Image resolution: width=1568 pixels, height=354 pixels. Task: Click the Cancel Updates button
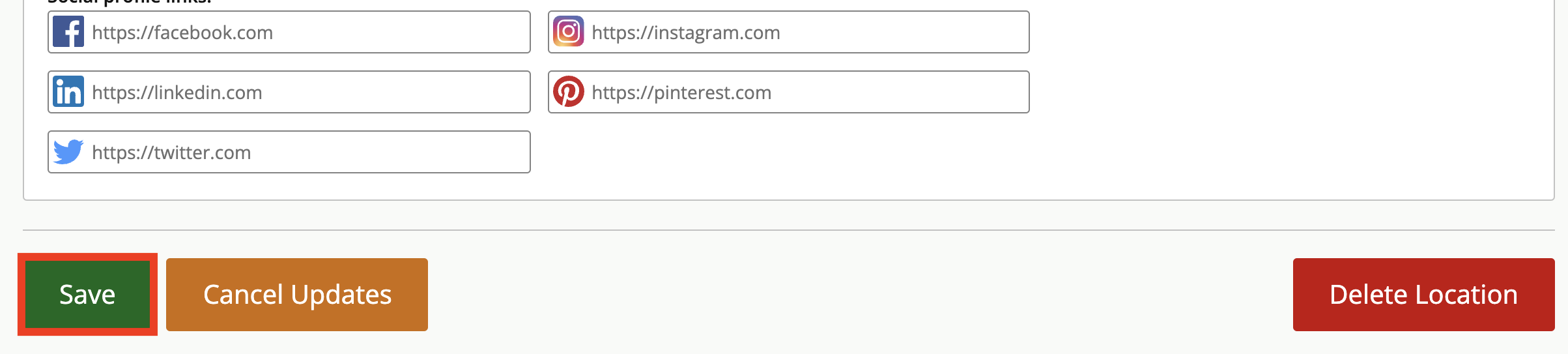[297, 295]
